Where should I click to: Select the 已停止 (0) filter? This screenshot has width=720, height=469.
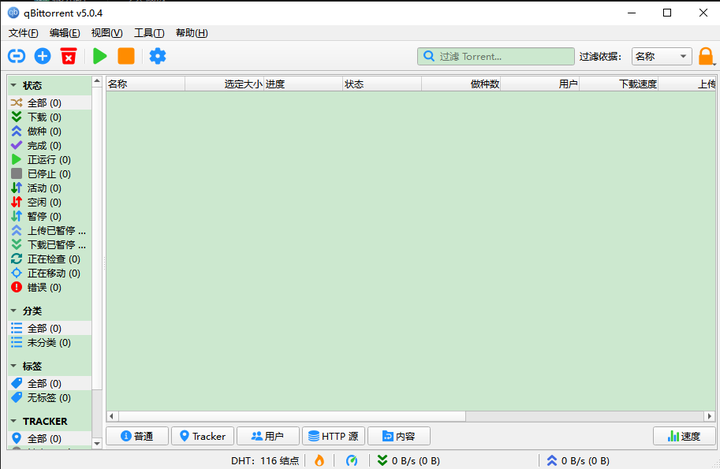pos(49,174)
